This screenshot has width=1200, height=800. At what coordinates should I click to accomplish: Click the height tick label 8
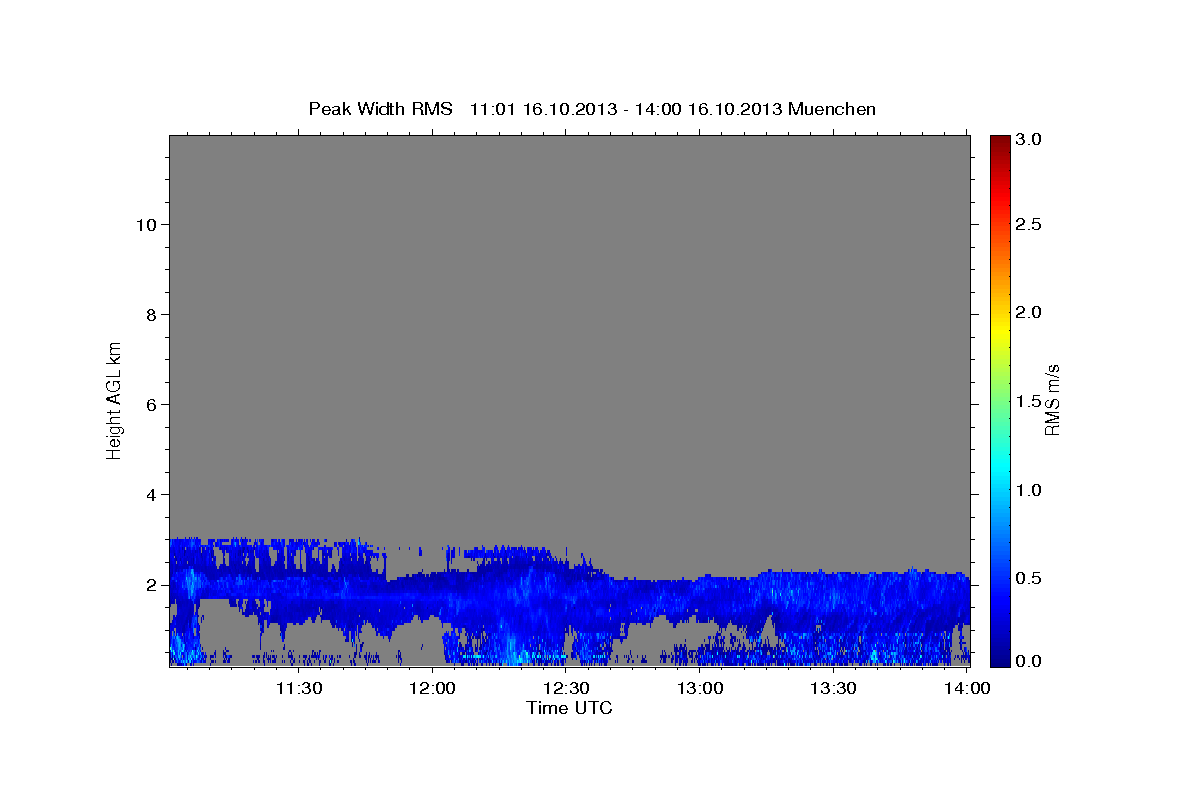pyautogui.click(x=151, y=315)
